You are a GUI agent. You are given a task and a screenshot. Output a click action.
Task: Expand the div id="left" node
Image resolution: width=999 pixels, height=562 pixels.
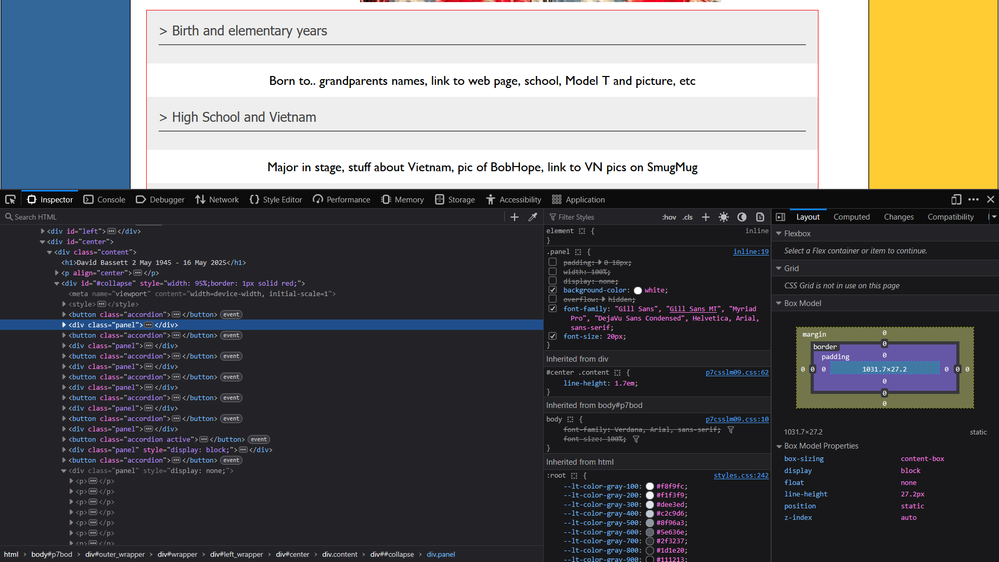point(43,231)
